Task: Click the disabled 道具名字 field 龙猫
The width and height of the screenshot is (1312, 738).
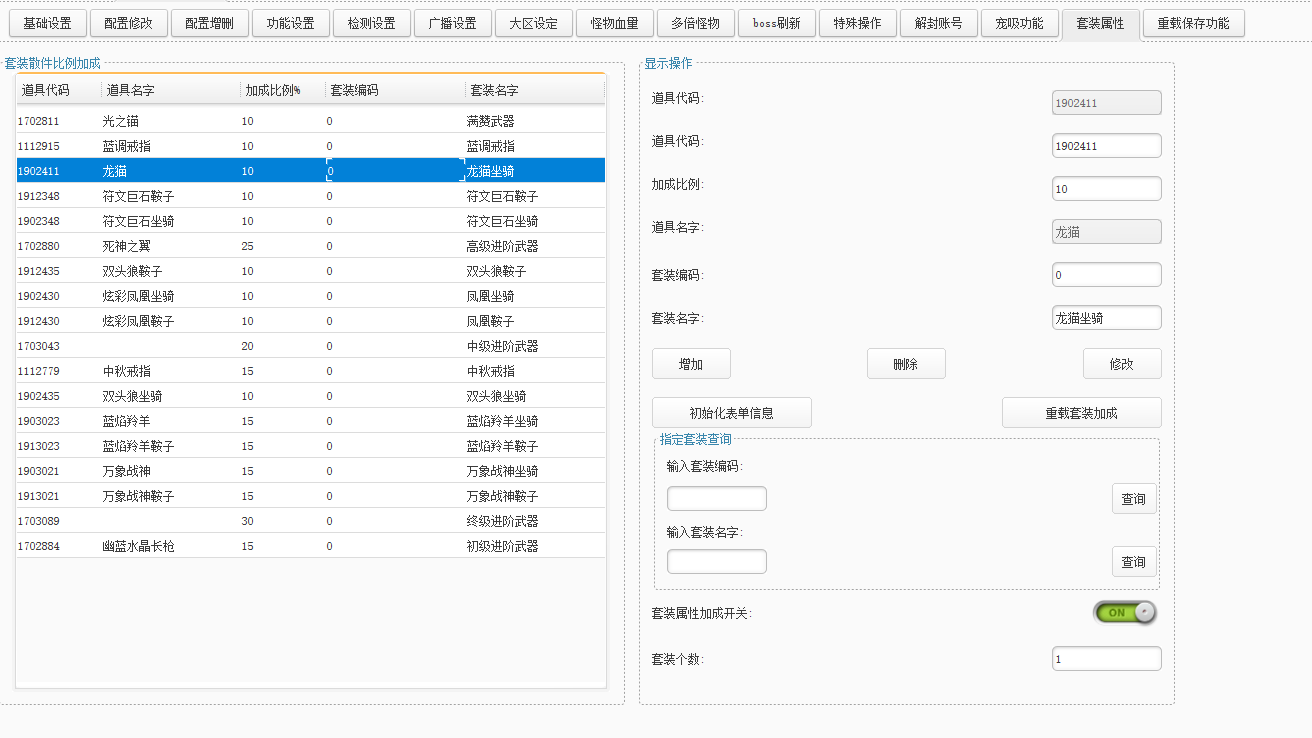Action: [1107, 232]
